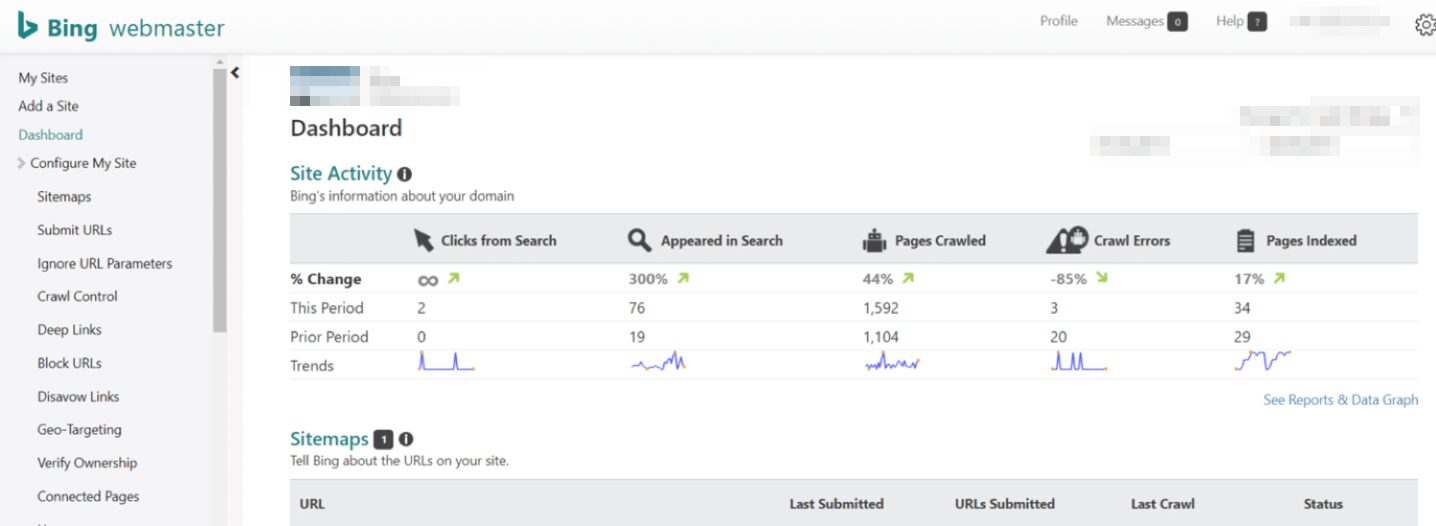Click the Status column header

(1323, 504)
